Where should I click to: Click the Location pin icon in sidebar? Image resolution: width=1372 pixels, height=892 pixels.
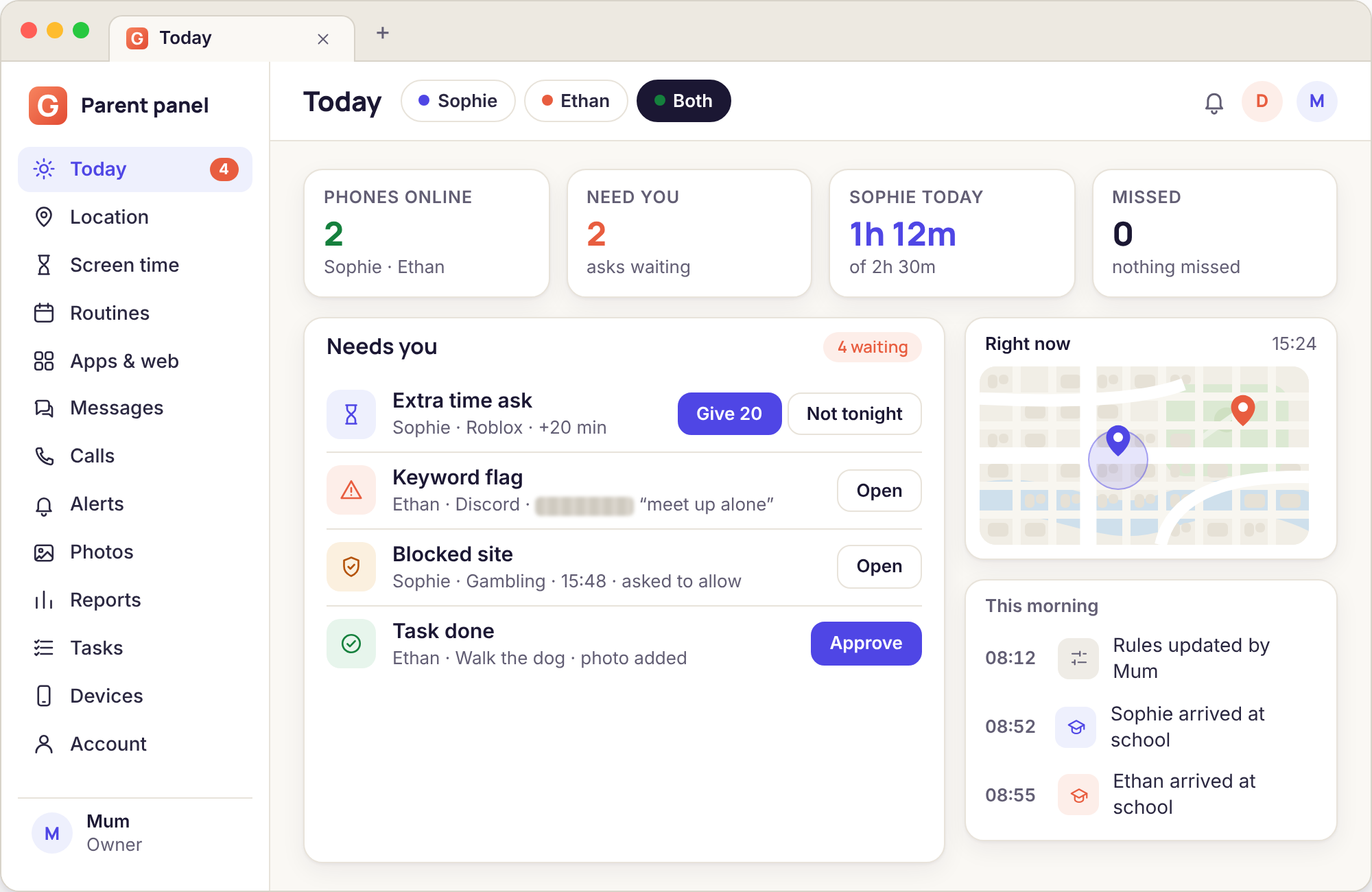coord(44,217)
